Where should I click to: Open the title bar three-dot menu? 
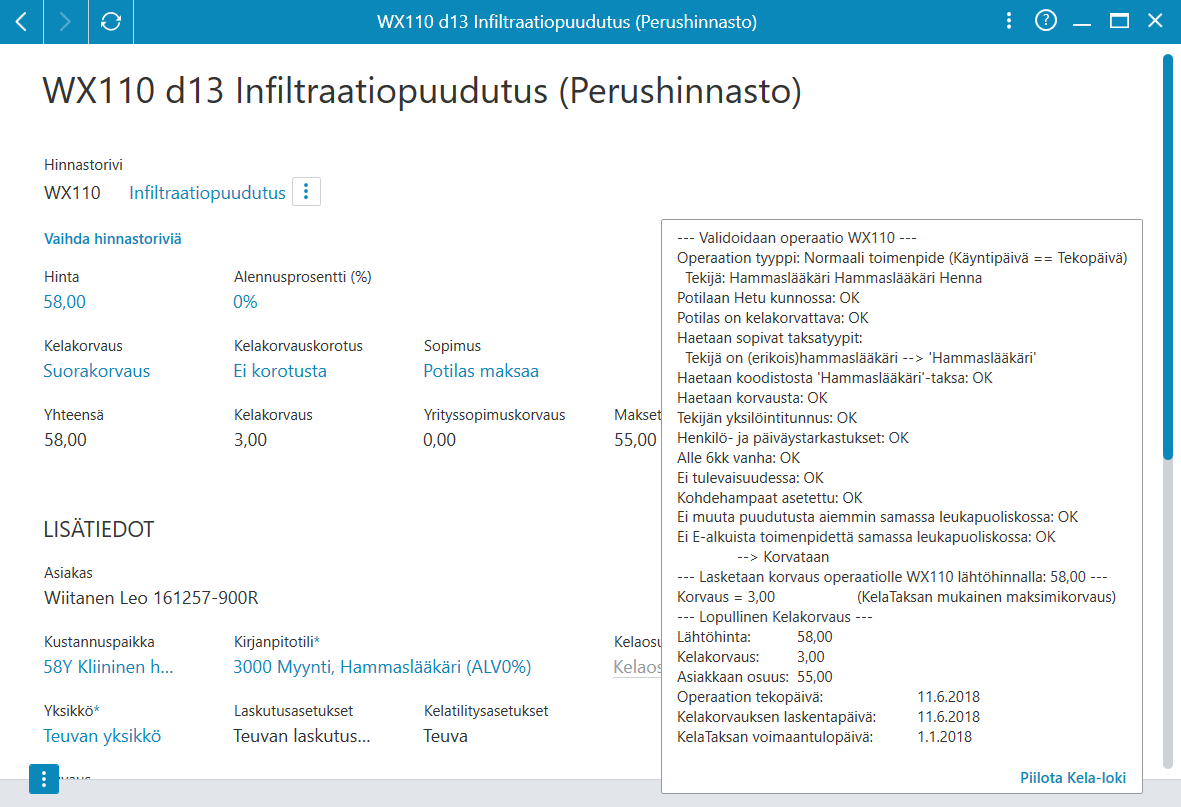1009,21
